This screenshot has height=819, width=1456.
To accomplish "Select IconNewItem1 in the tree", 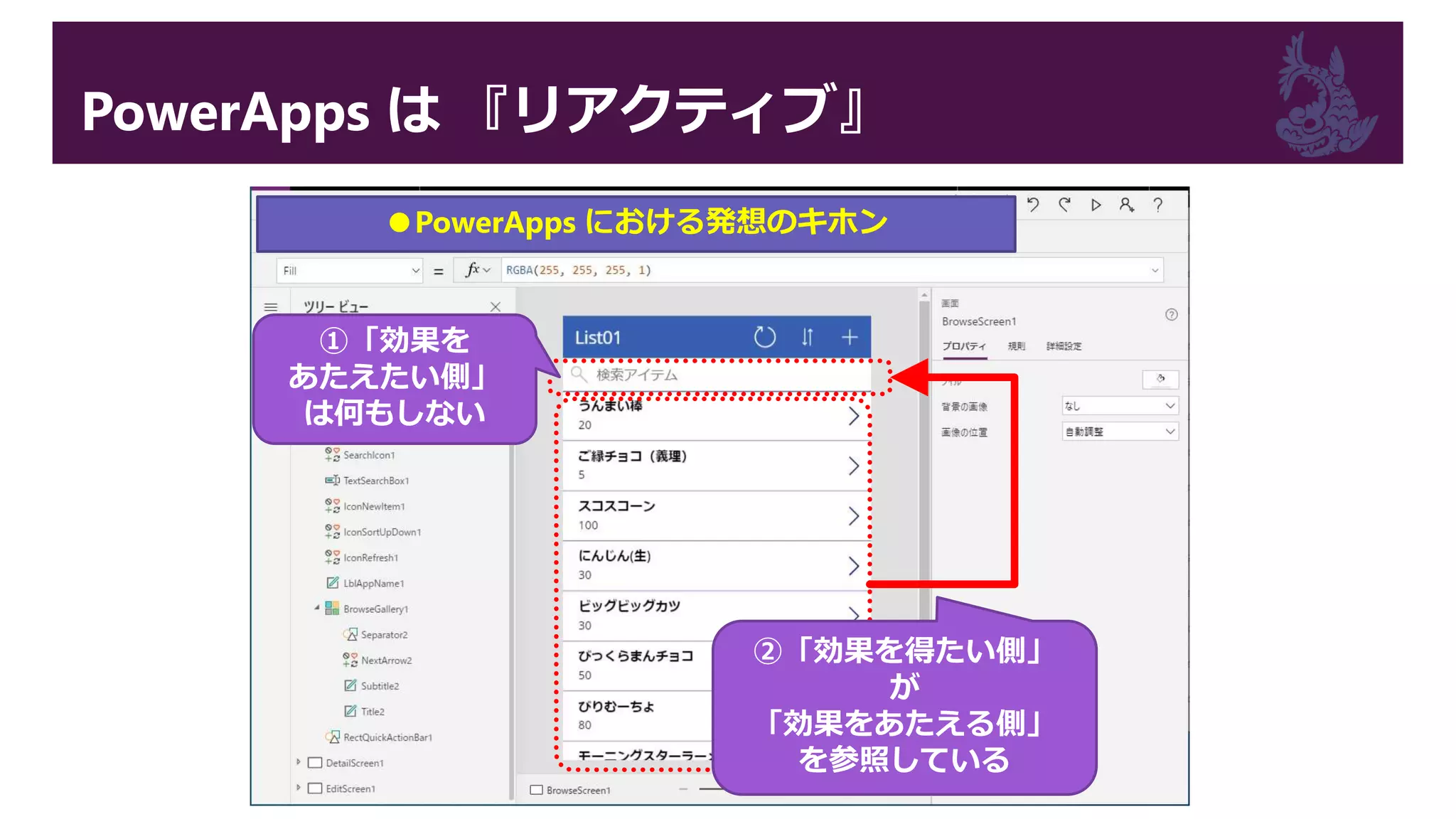I will 374,506.
